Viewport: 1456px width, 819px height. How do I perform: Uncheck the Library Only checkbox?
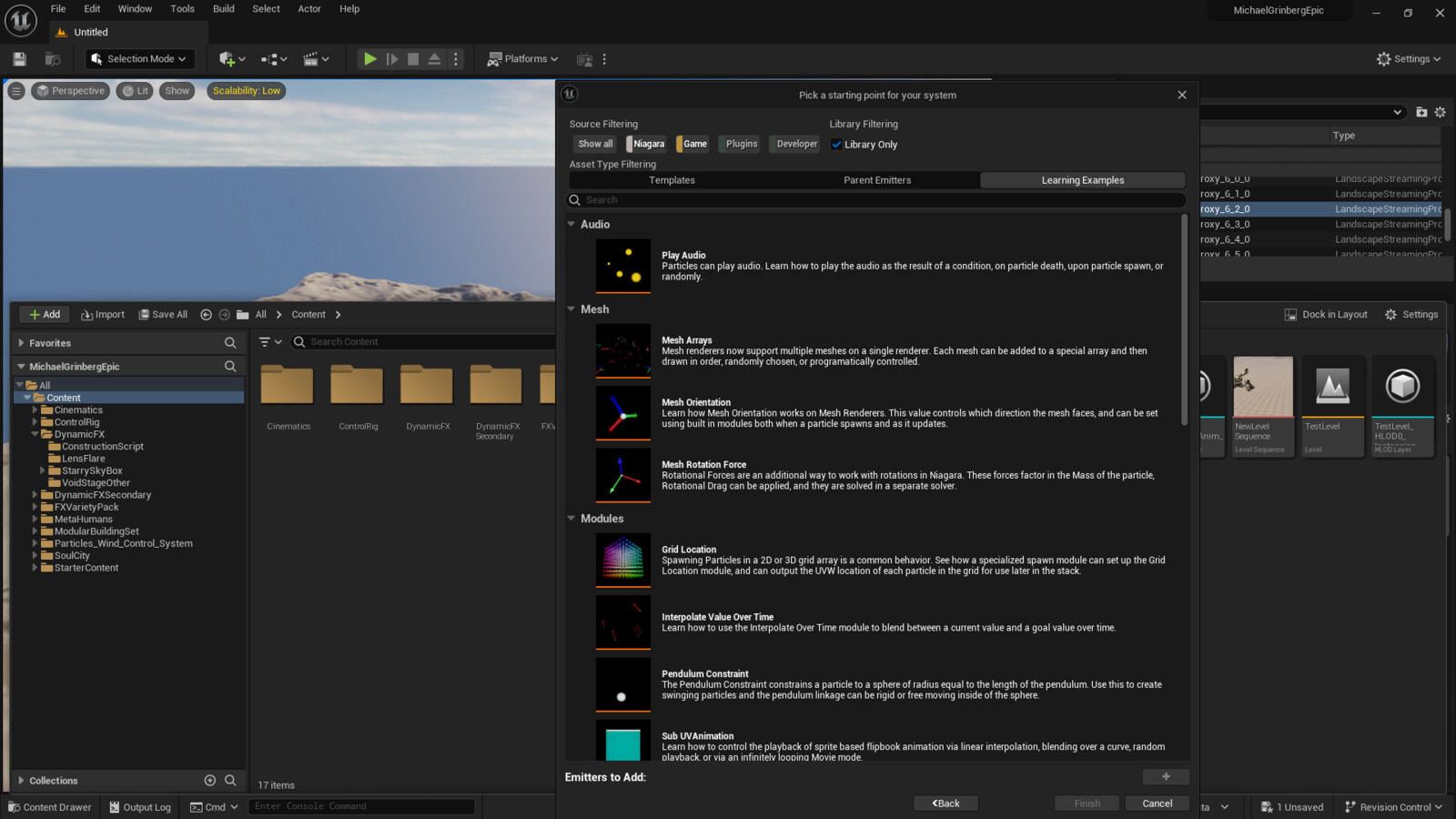tap(836, 145)
